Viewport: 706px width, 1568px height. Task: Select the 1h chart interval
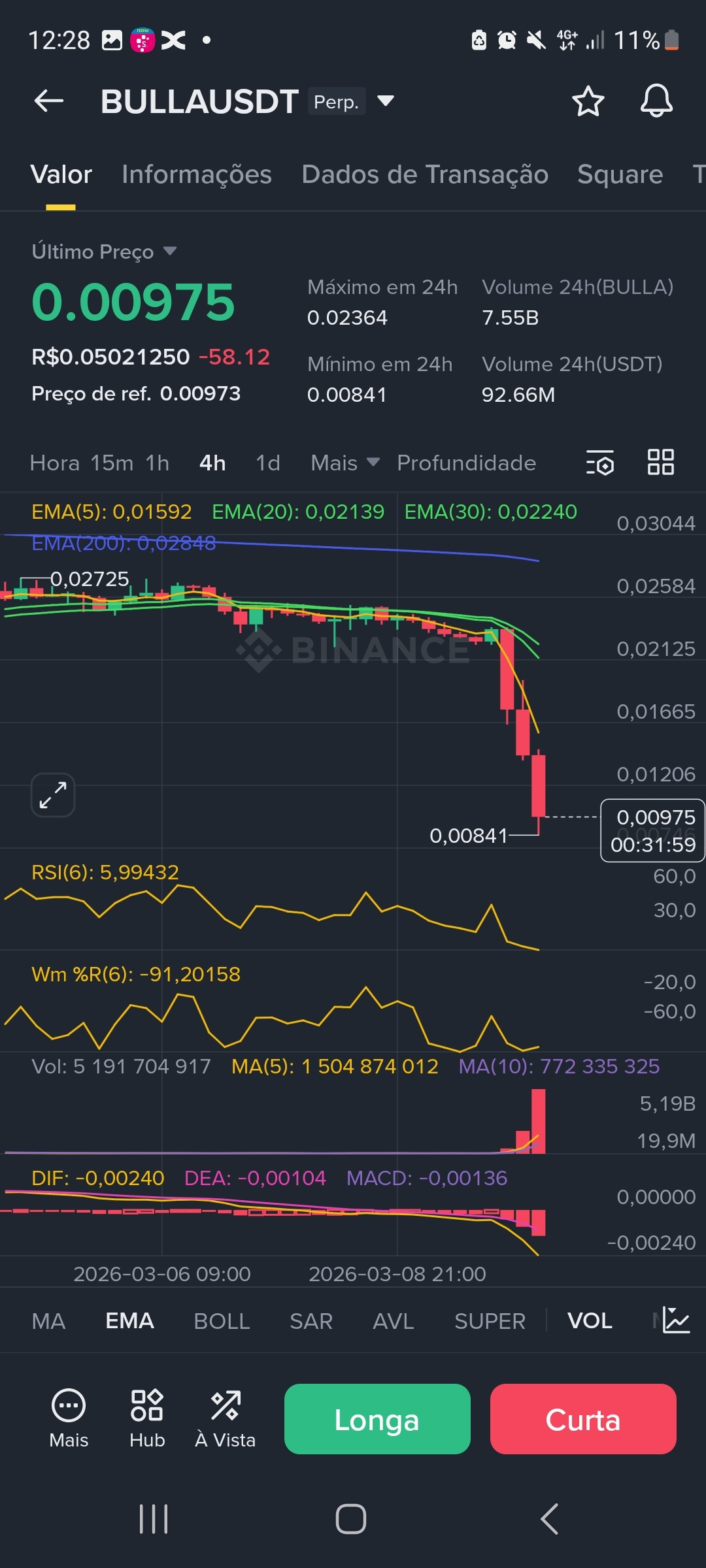tap(158, 463)
